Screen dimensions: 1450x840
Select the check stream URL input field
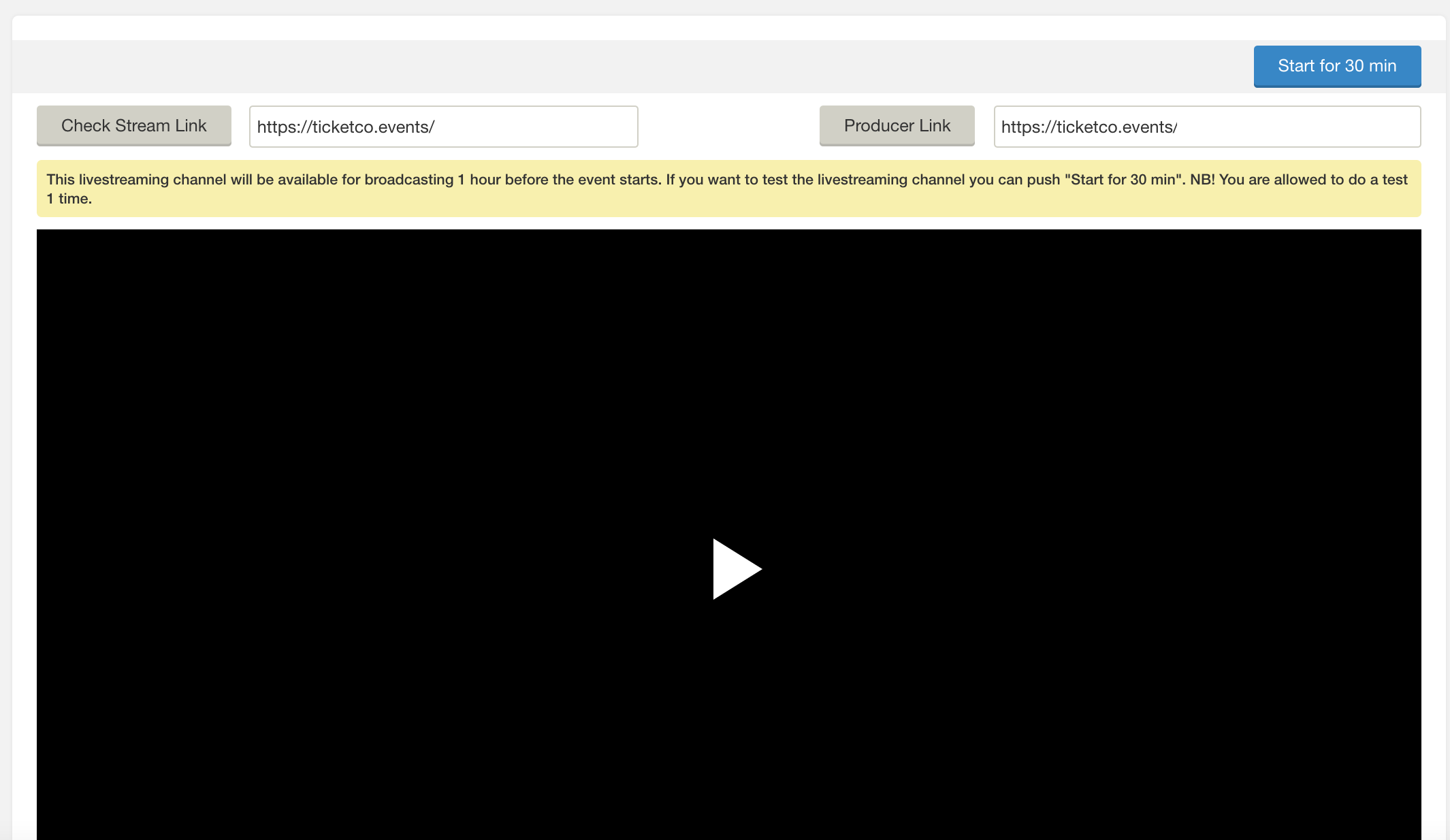[444, 127]
